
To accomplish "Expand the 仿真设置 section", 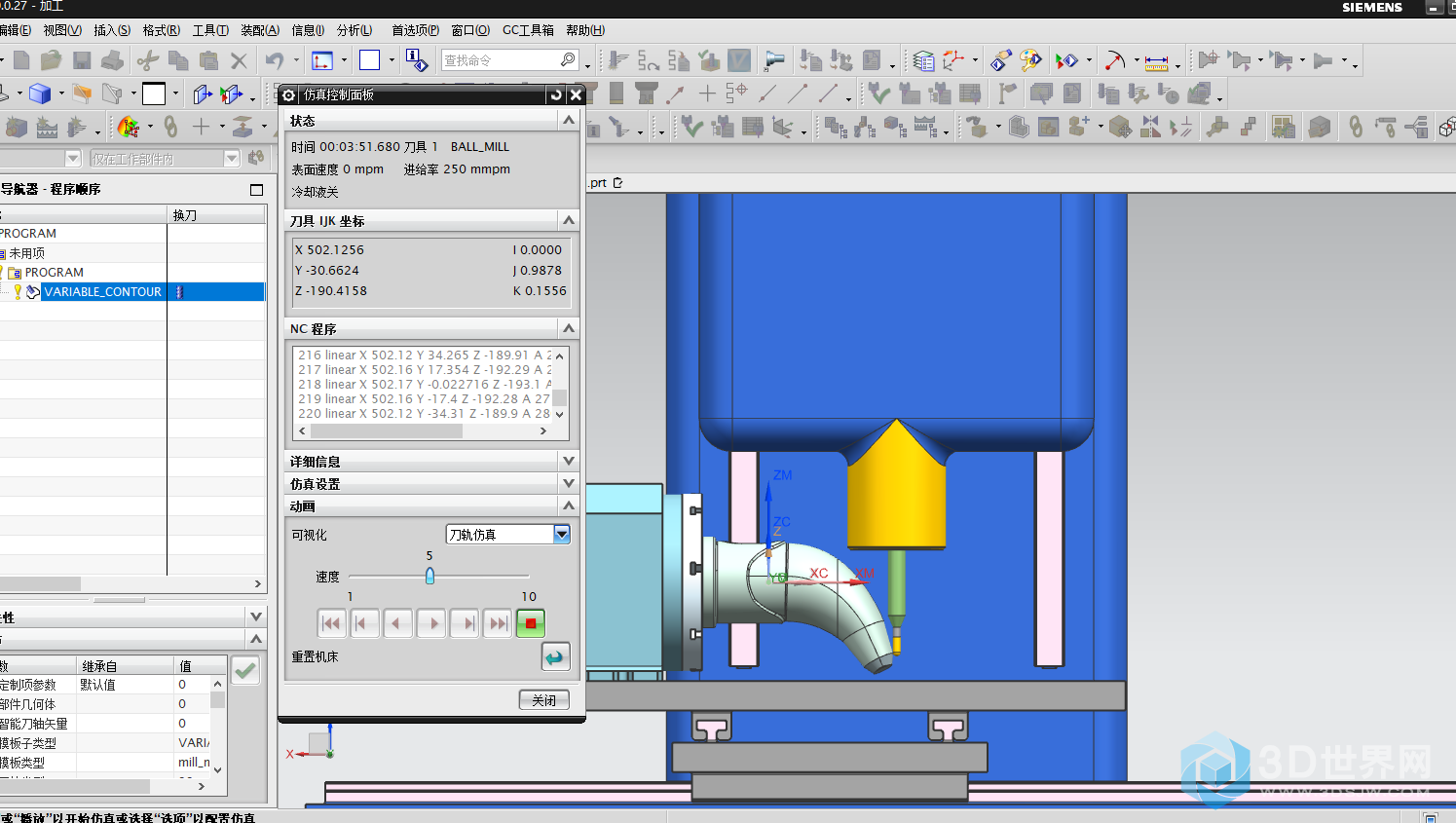I will click(569, 483).
